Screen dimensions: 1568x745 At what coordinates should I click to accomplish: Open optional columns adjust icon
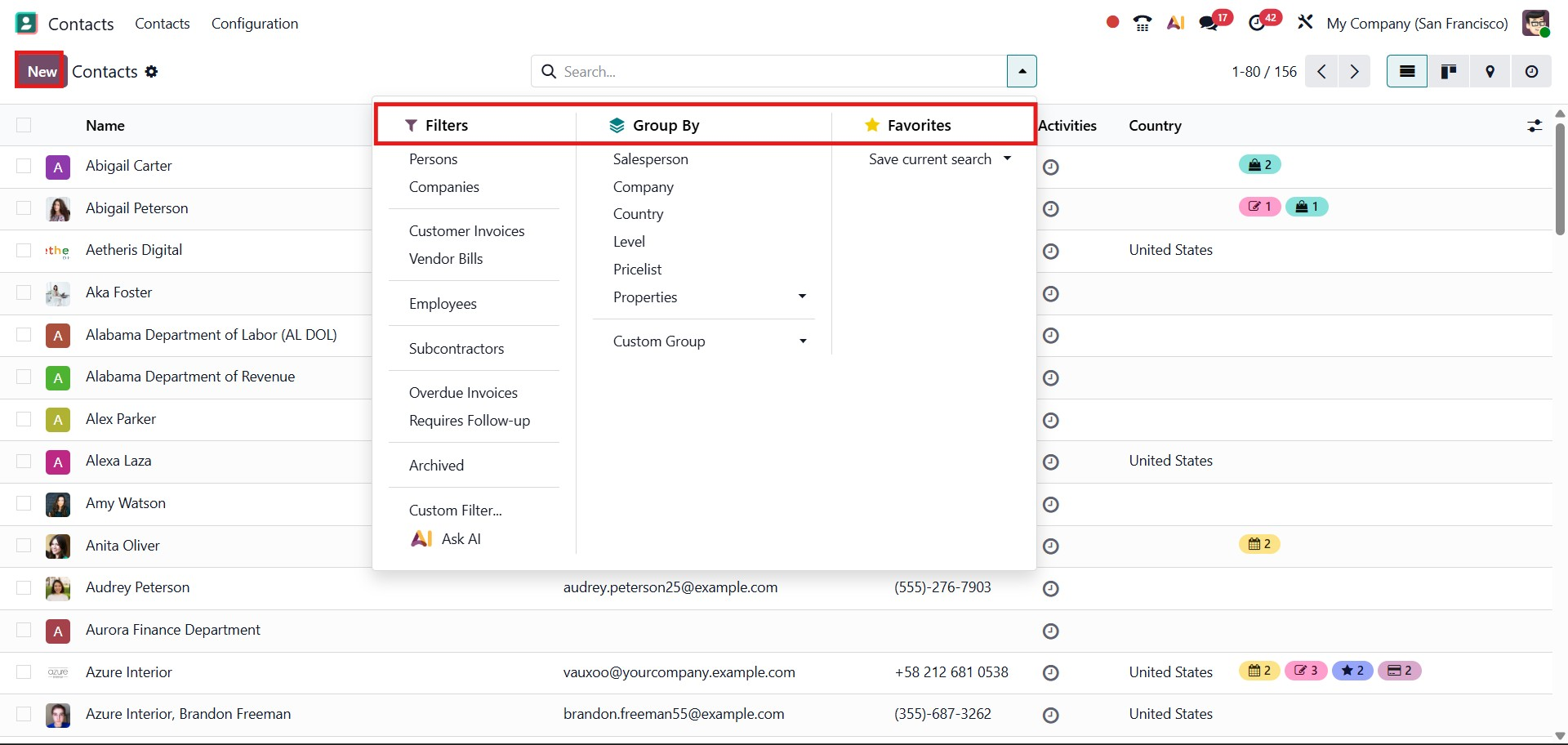tap(1535, 126)
